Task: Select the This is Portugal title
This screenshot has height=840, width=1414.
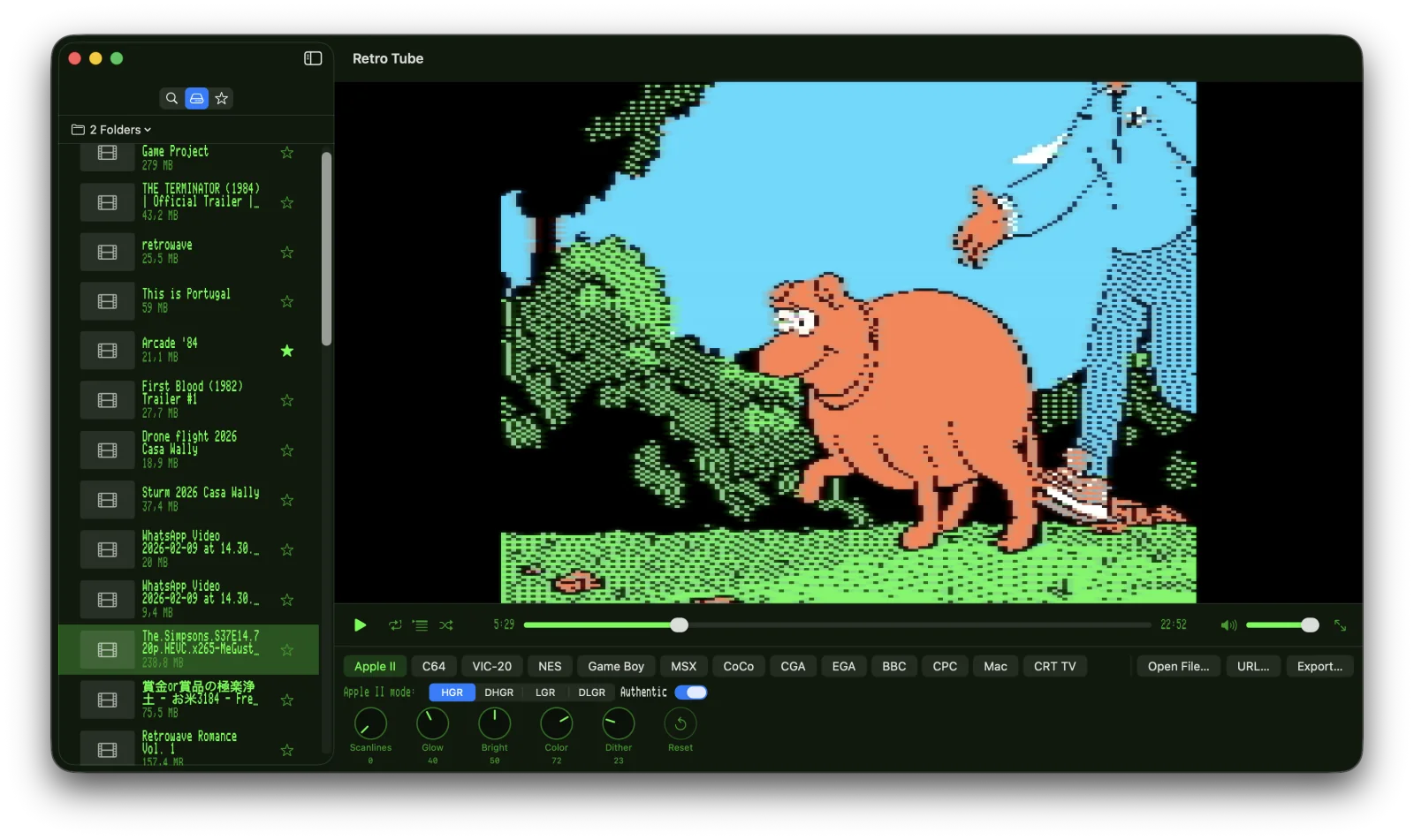Action: coord(186,294)
